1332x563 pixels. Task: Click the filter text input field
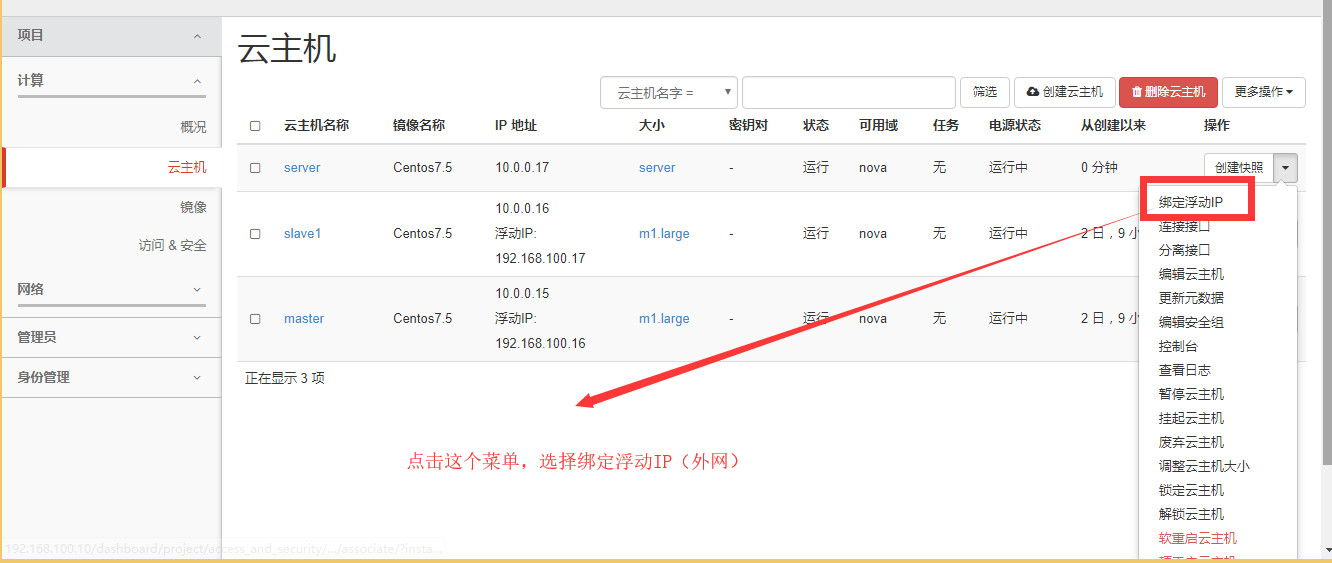click(848, 92)
